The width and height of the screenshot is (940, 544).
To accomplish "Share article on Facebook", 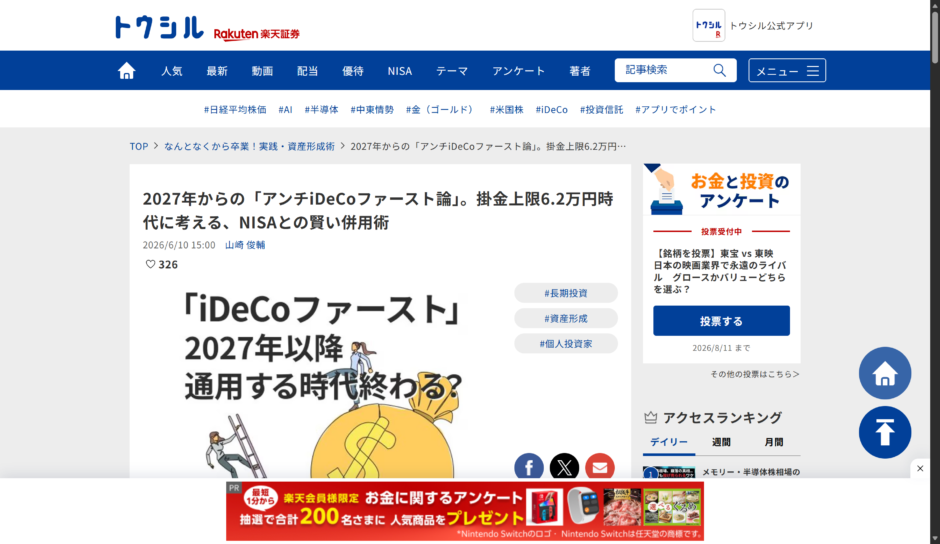I will (x=529, y=467).
